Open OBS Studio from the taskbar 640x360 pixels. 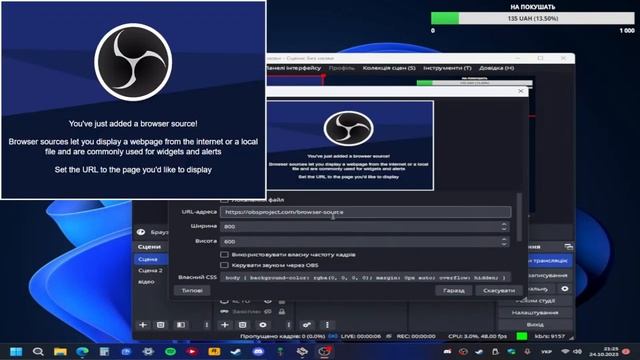click(x=324, y=351)
